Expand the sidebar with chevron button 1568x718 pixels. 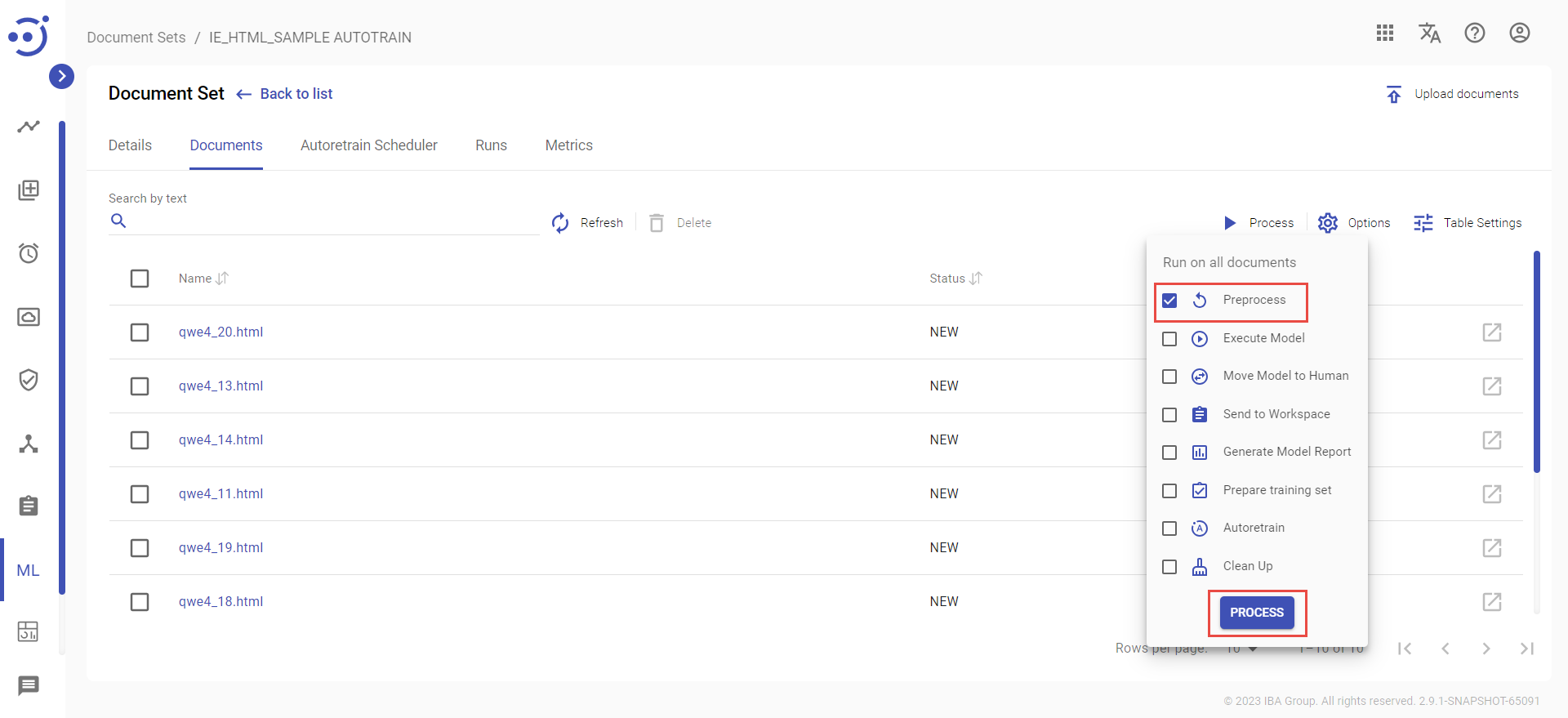(61, 76)
